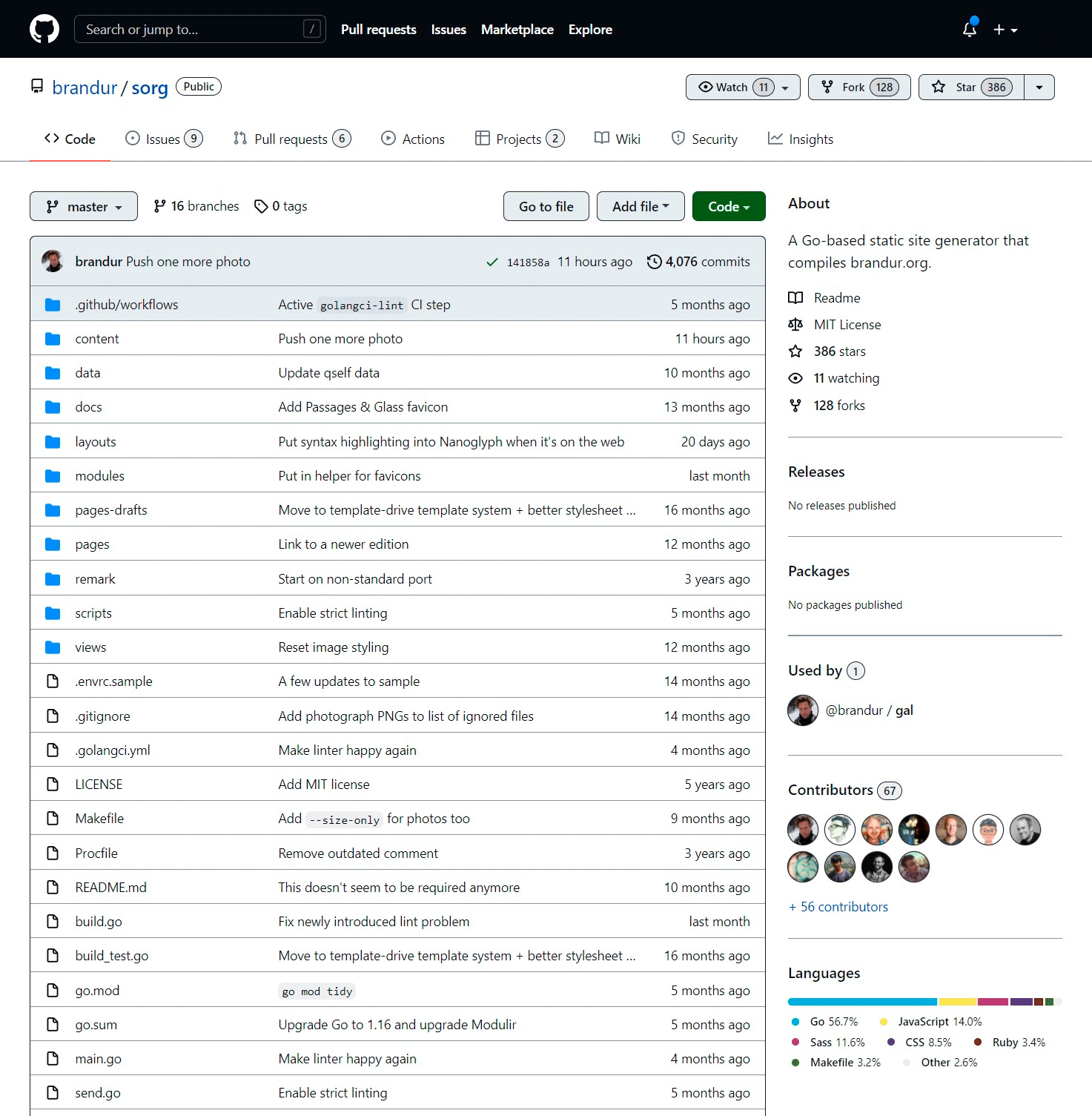This screenshot has height=1116, width=1092.
Task: Fork the repository with the Fork button
Action: 859,88
